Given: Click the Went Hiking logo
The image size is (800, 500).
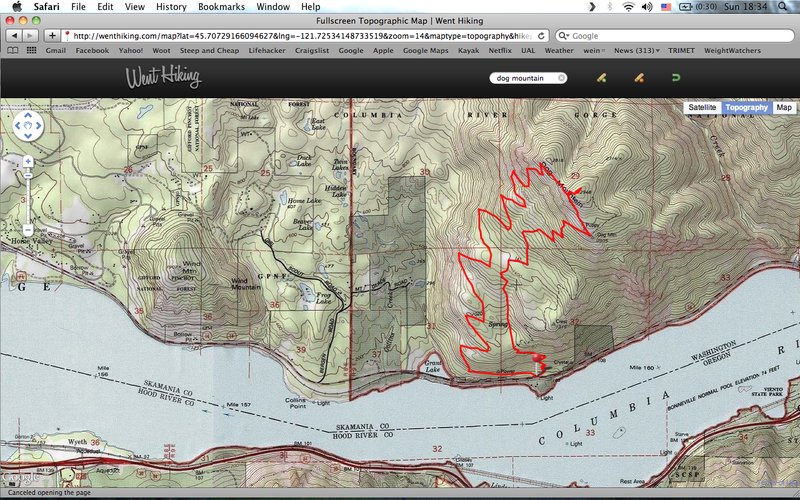Looking at the screenshot, I should (x=163, y=77).
